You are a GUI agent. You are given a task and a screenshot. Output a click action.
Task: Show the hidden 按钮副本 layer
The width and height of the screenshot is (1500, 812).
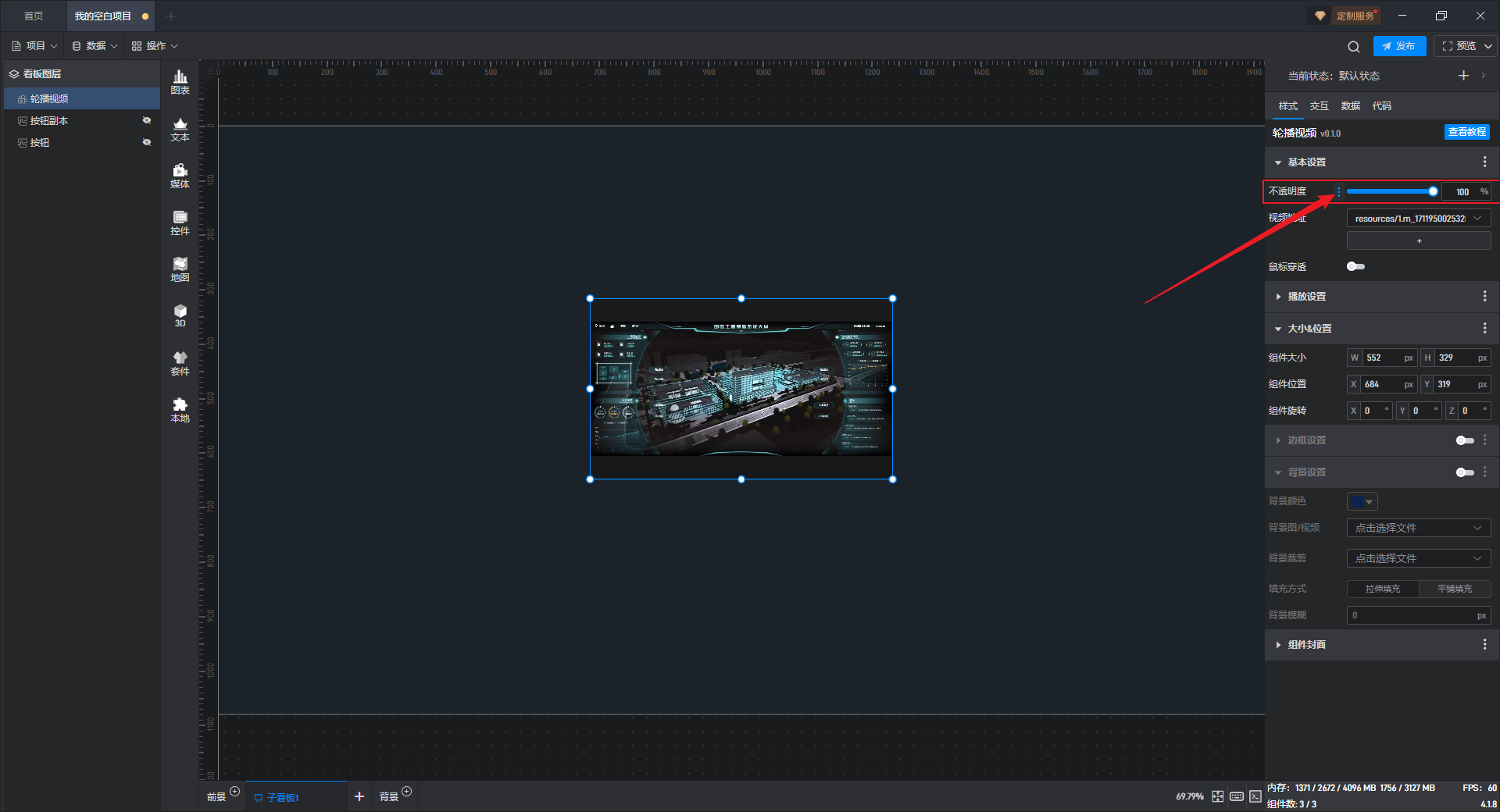(146, 120)
